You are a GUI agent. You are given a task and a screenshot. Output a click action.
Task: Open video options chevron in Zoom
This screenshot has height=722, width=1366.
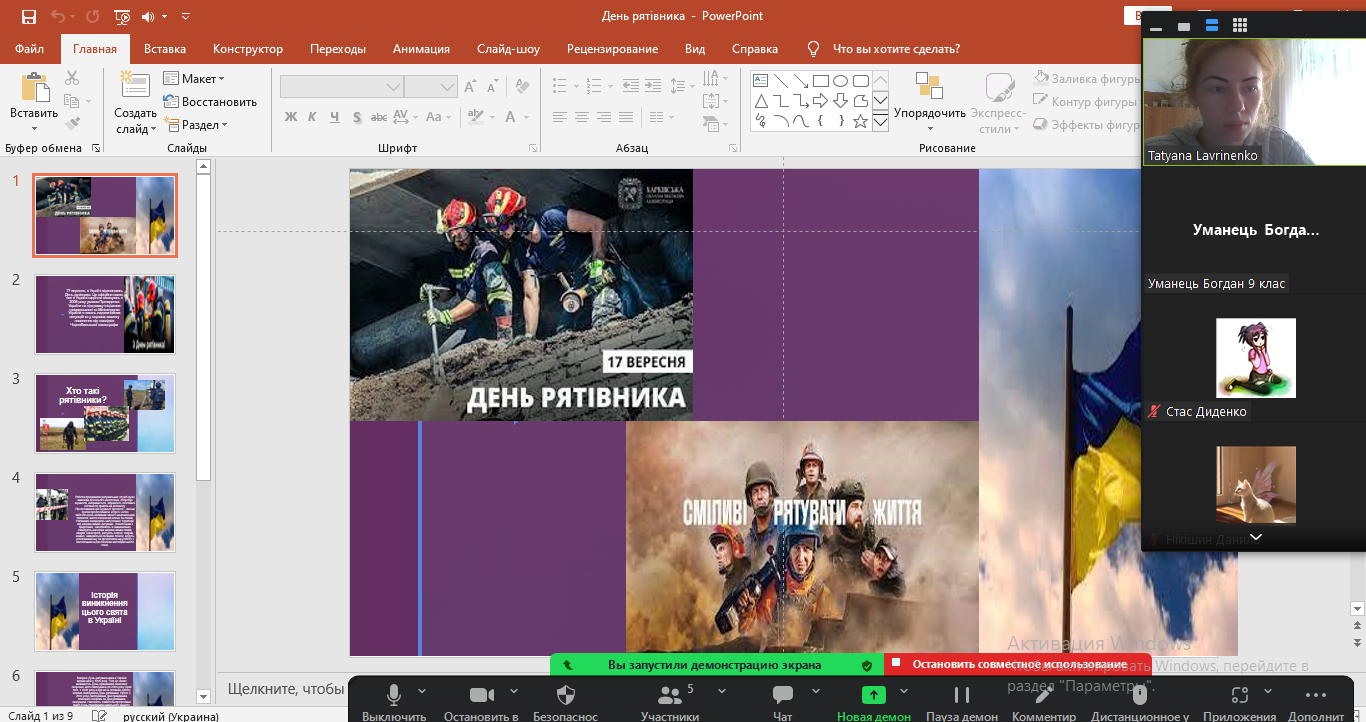tap(513, 691)
